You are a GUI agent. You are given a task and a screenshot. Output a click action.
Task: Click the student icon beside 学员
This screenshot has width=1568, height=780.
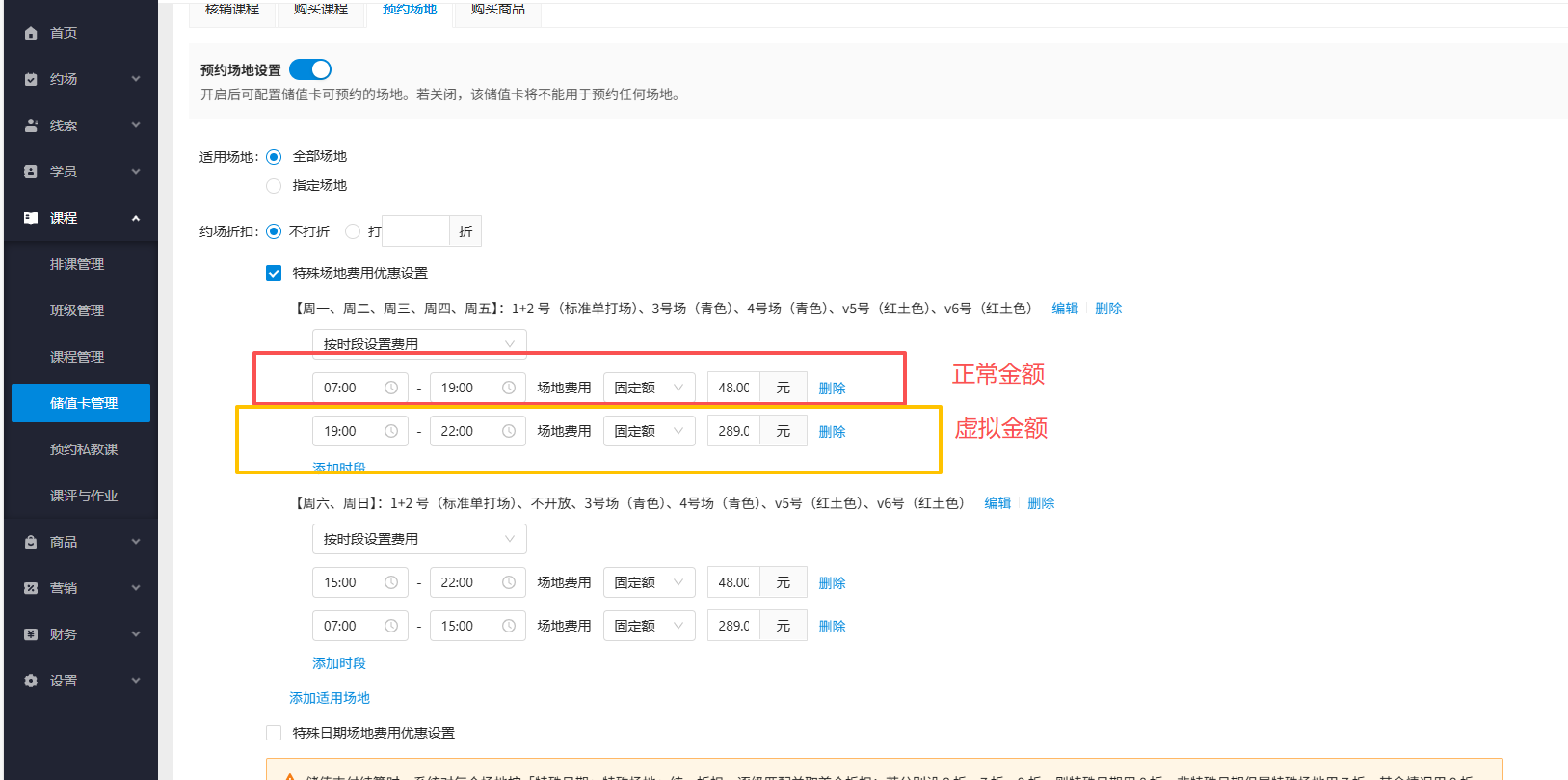[x=31, y=172]
